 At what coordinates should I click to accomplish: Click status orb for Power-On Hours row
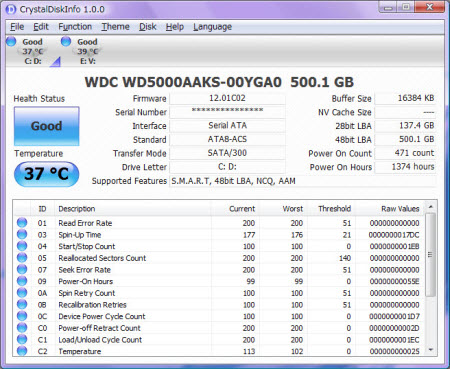coord(22,281)
